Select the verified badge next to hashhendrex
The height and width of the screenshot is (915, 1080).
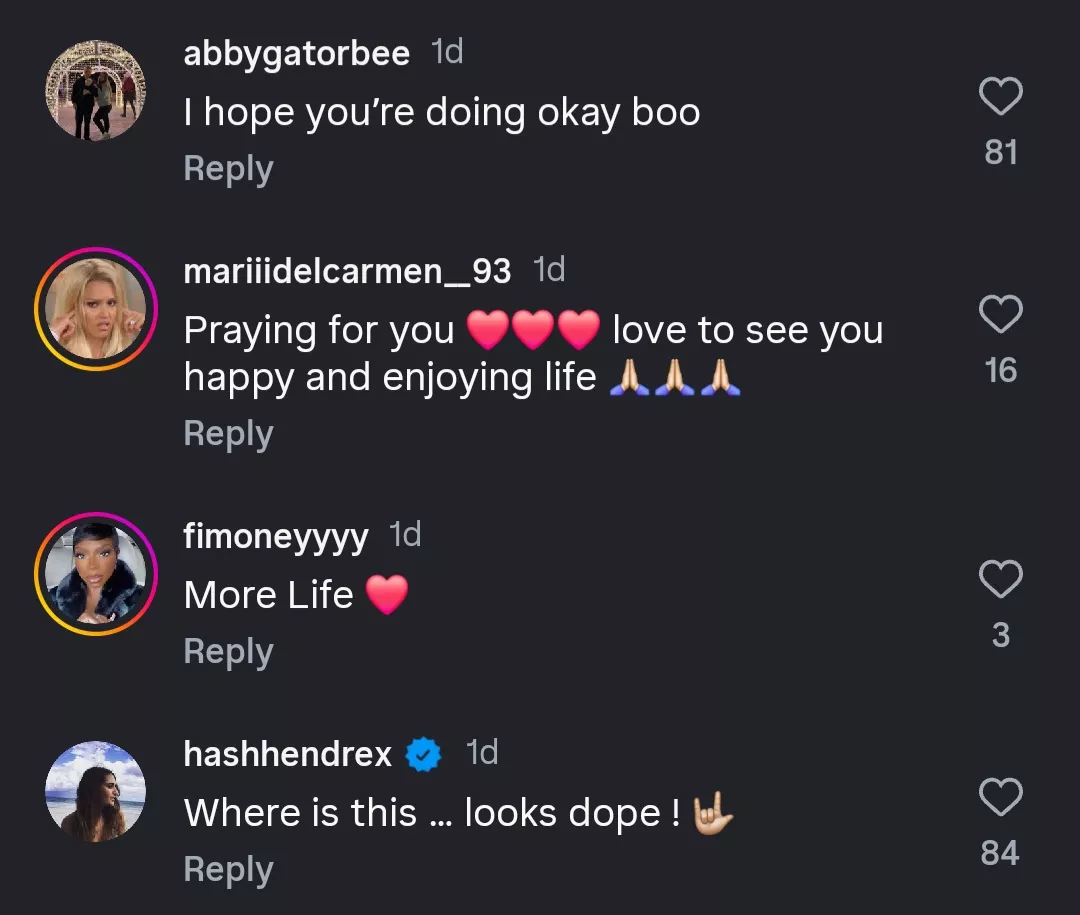(x=424, y=754)
